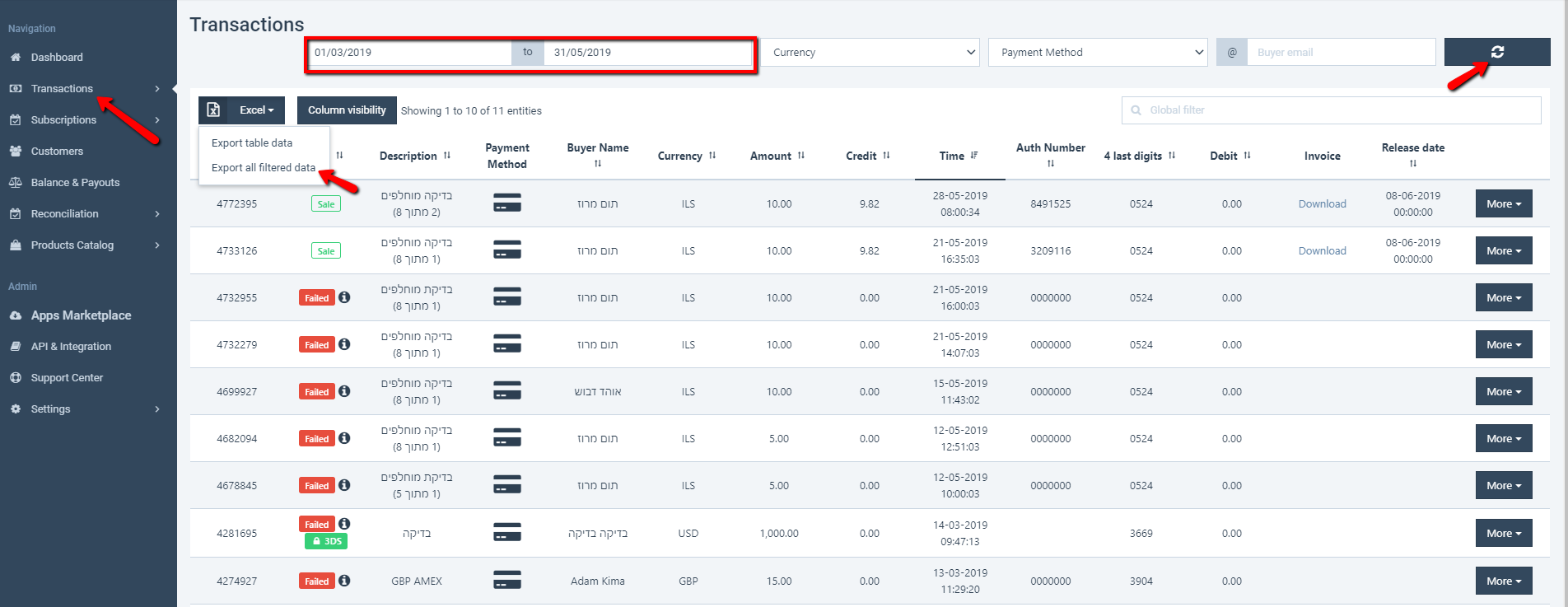Click the card icon for transaction 4281695
Viewport: 1568px width, 607px height.
[x=507, y=533]
